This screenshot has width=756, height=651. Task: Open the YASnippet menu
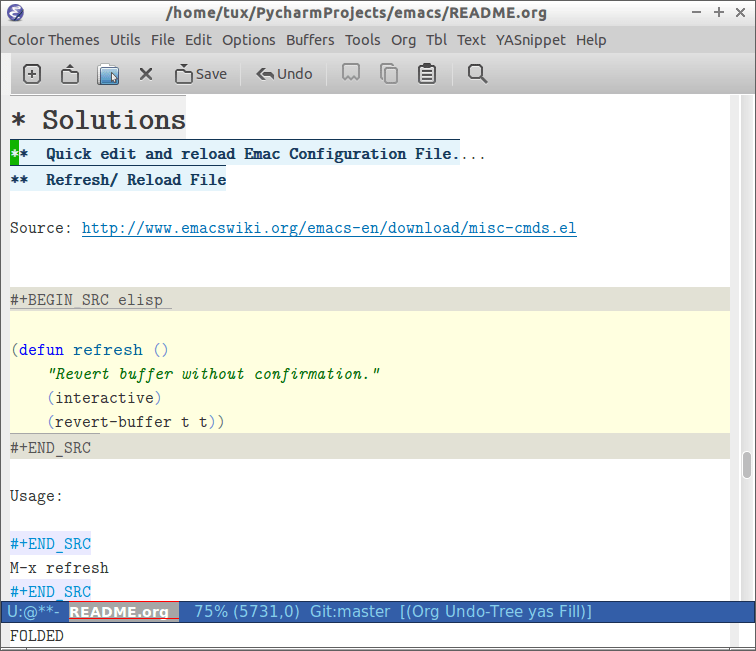click(x=530, y=40)
